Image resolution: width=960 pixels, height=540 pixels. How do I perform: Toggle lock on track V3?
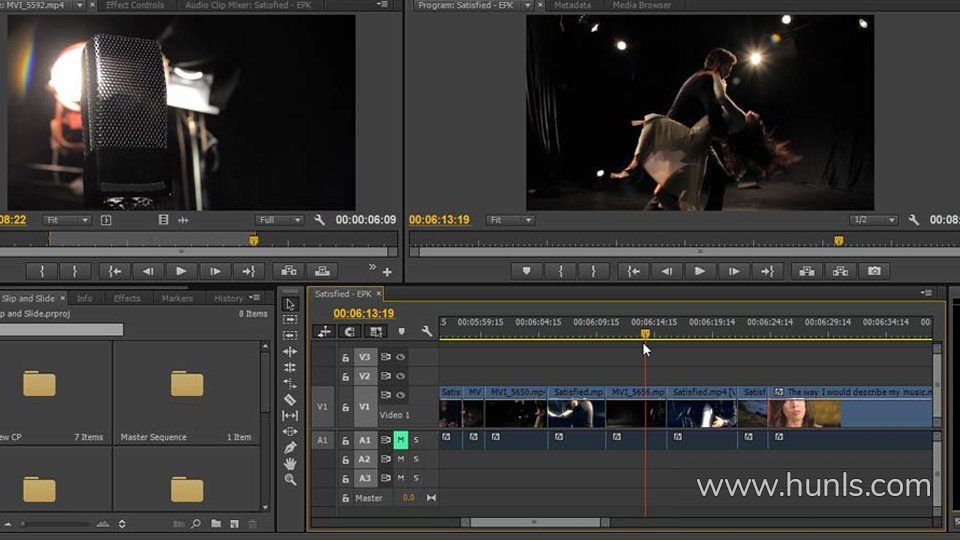click(x=345, y=357)
